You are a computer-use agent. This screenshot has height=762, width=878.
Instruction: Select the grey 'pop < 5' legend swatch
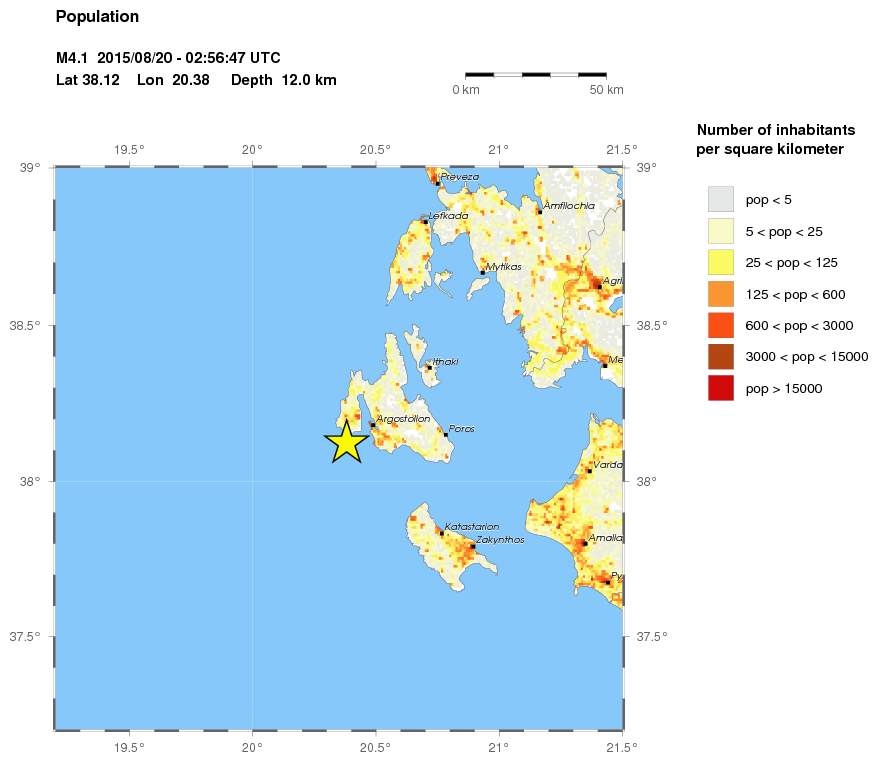click(721, 199)
